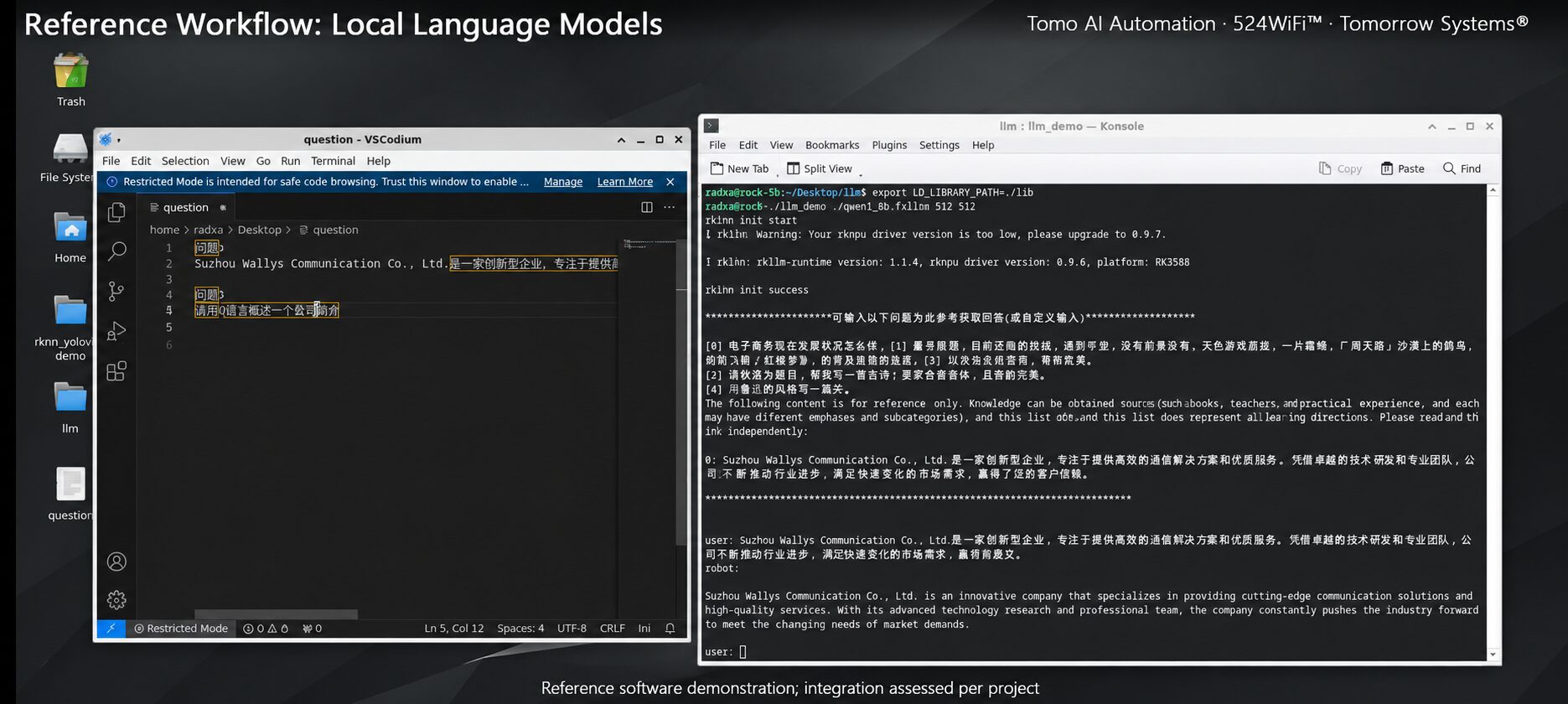1568x704 pixels.
Task: Click the radxa breadcrumb in the editor path
Action: click(209, 230)
